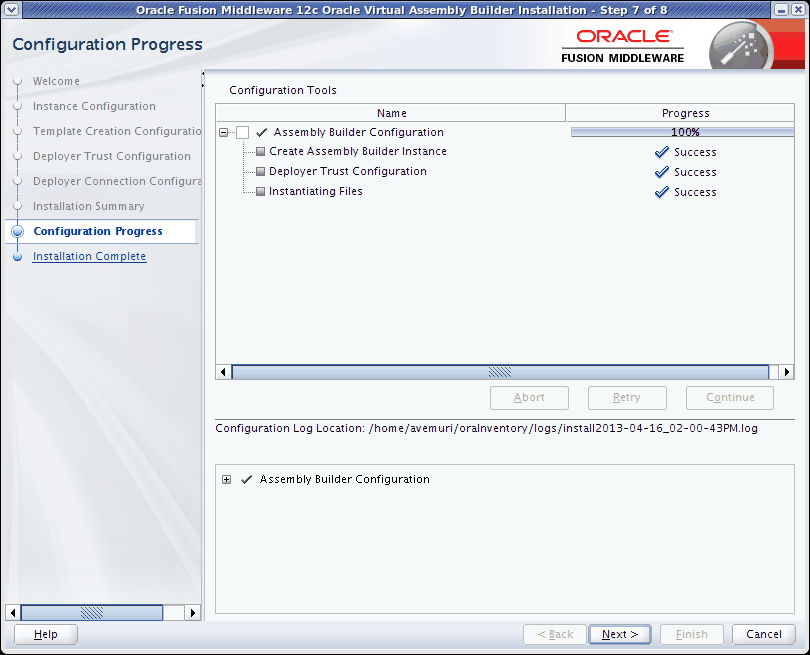Click the Configuration Progress step bullet icon
This screenshot has height=655, width=810.
[x=18, y=231]
